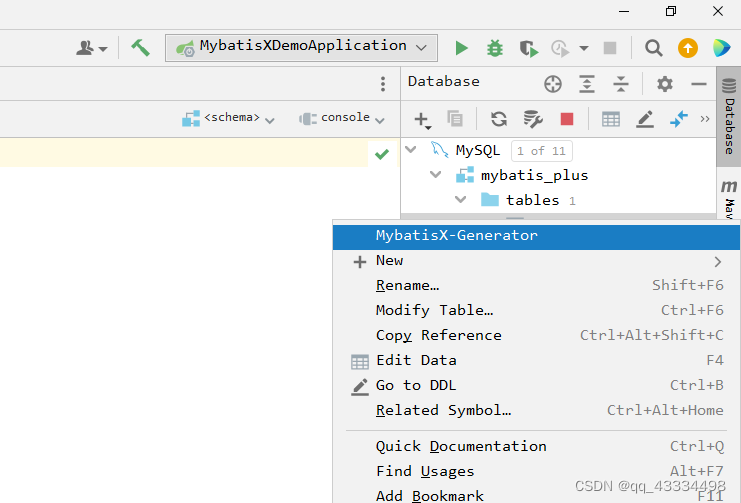This screenshot has height=503, width=741.
Task: Open the user account dropdown icon
Action: [92, 48]
